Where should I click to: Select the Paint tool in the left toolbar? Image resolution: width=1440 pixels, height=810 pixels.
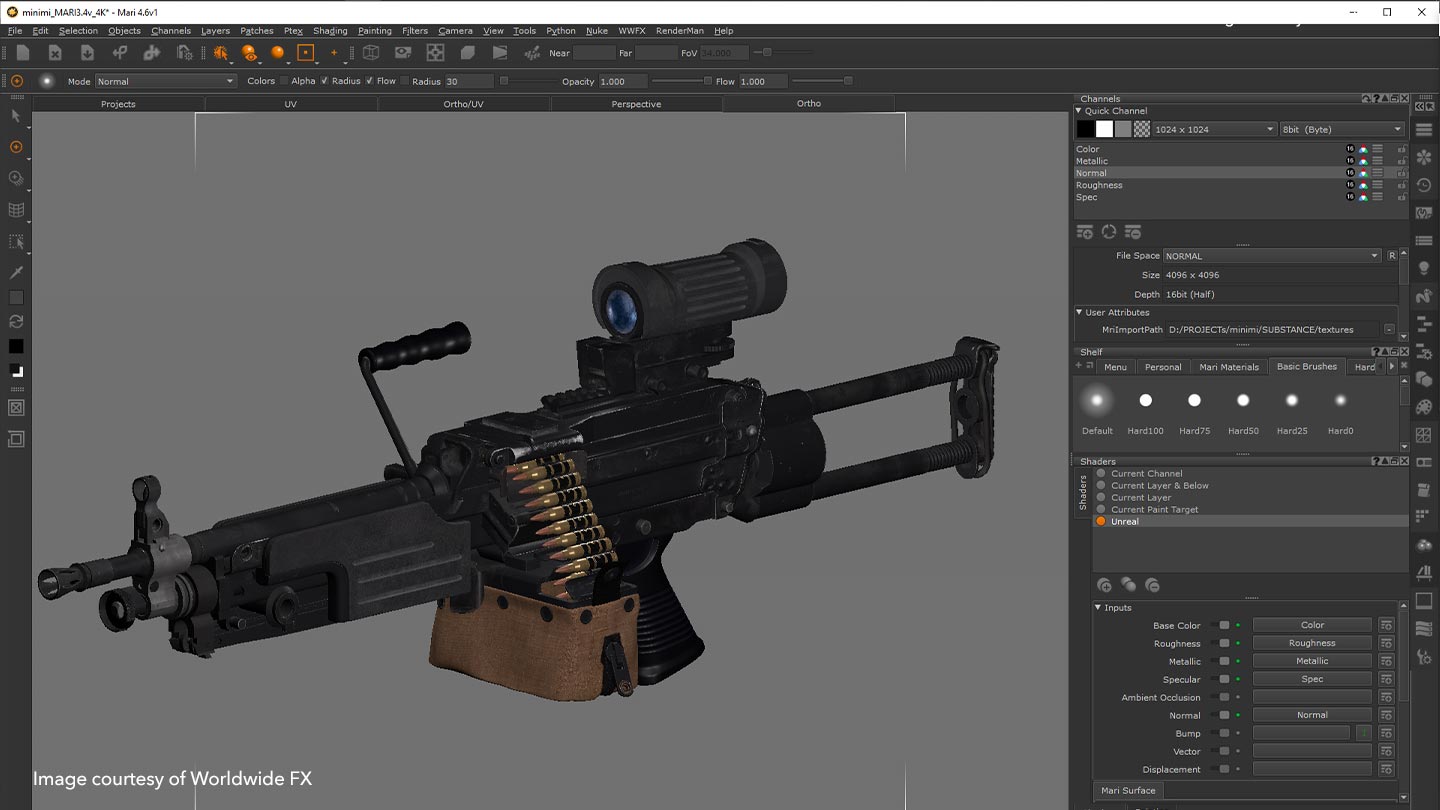[16, 147]
